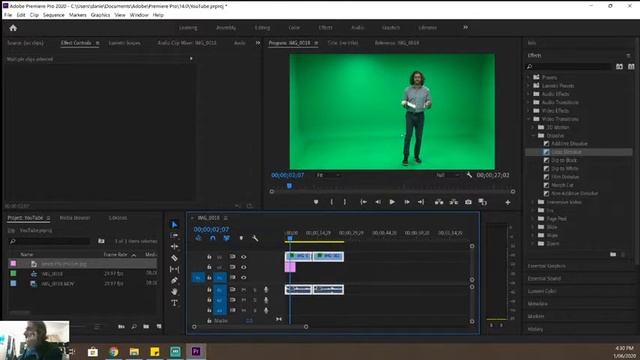
Task: Open the Full playback resolution dropdown
Action: [x=448, y=175]
